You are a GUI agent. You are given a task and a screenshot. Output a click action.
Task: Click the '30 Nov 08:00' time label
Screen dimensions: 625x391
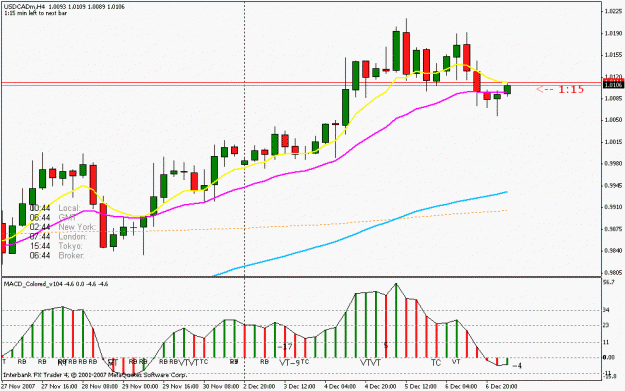[x=221, y=387]
